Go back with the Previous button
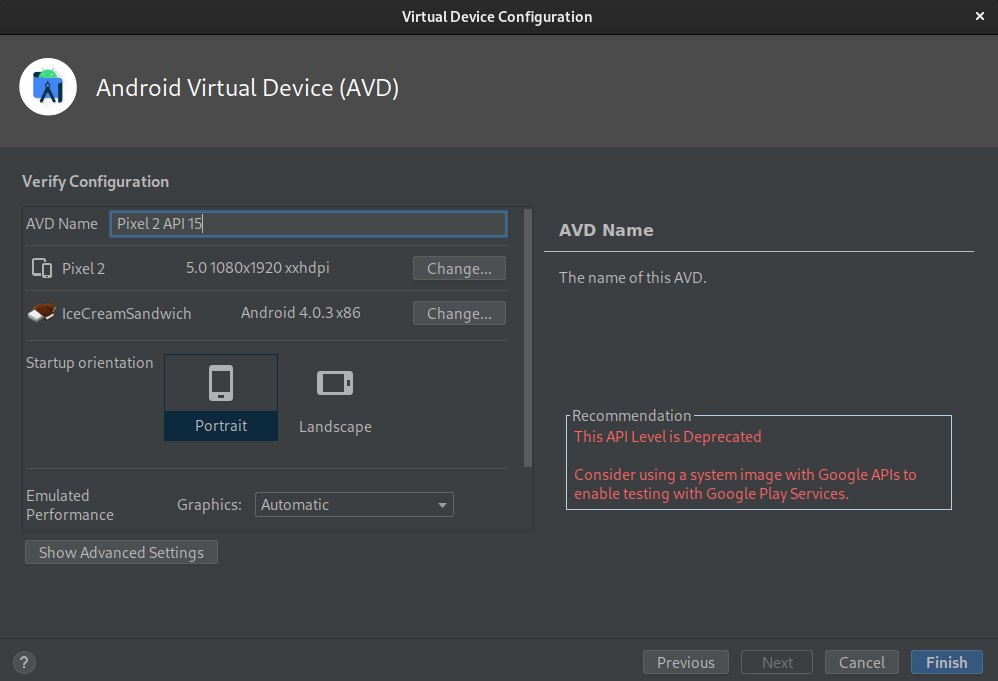Image resolution: width=998 pixels, height=681 pixels. (x=685, y=663)
